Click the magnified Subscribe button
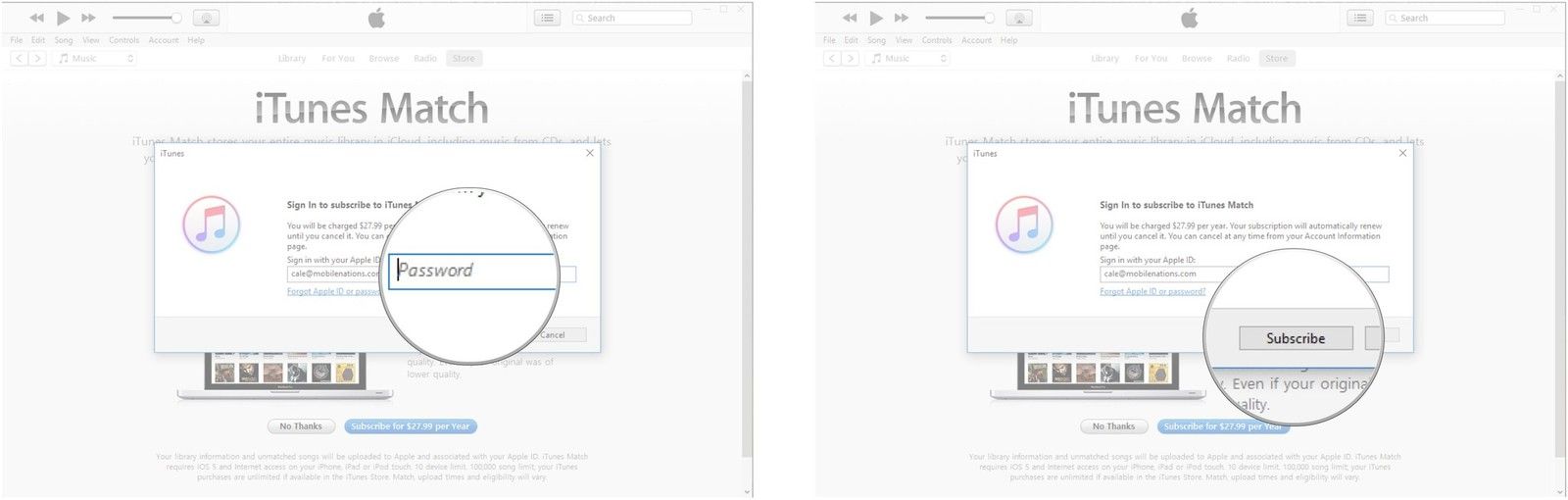Viewport: 1568px width, 500px height. coord(1295,338)
